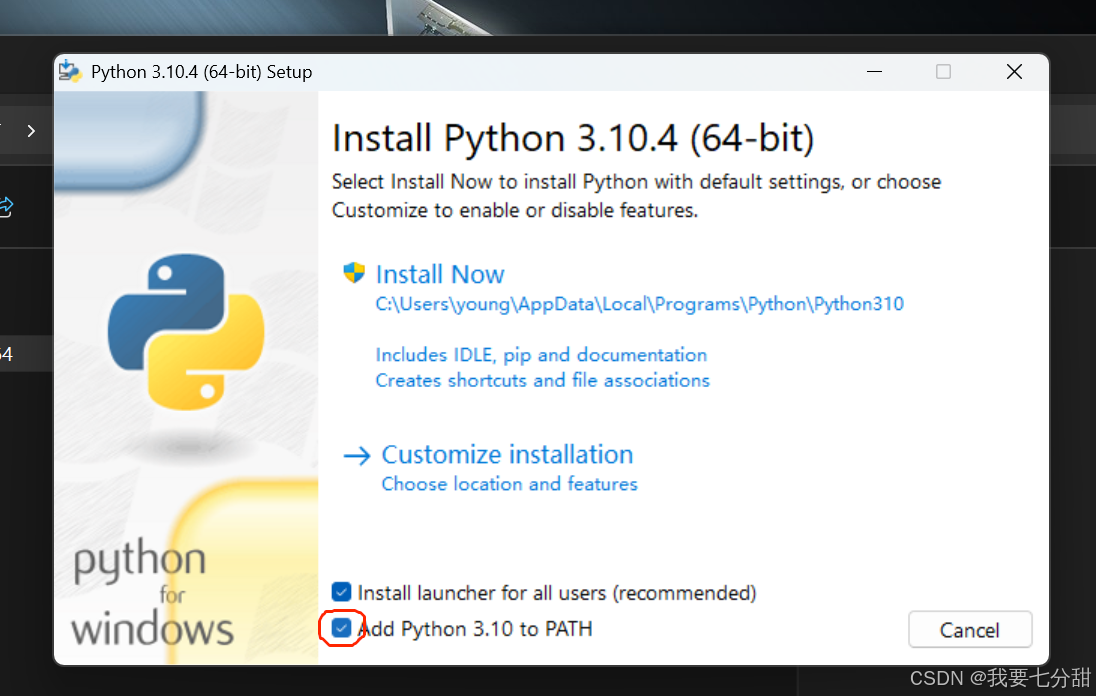Click the install path C:\Users\young\AppData text
This screenshot has height=696, width=1096.
(x=640, y=304)
